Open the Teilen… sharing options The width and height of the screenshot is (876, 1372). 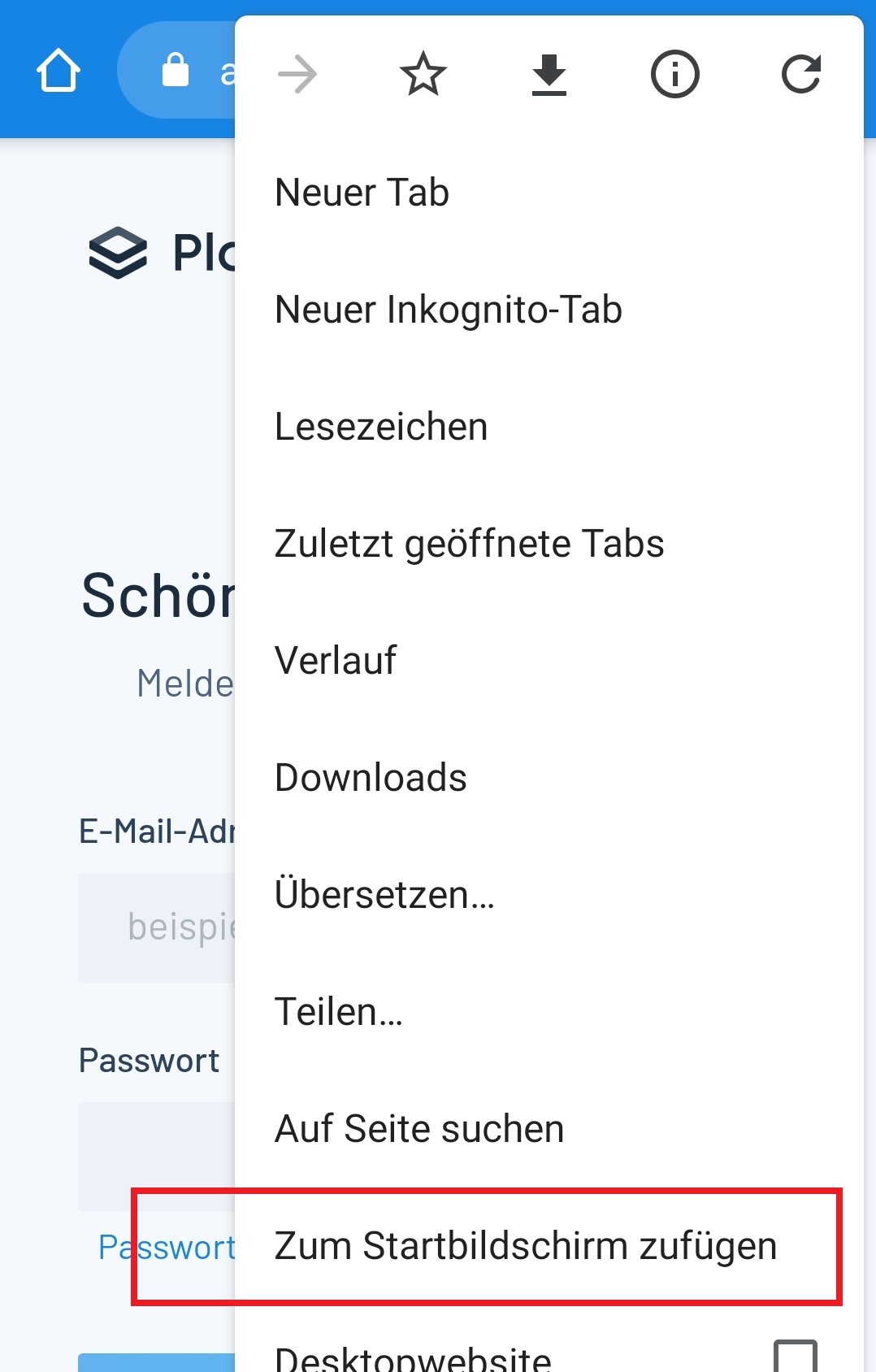(x=338, y=1010)
